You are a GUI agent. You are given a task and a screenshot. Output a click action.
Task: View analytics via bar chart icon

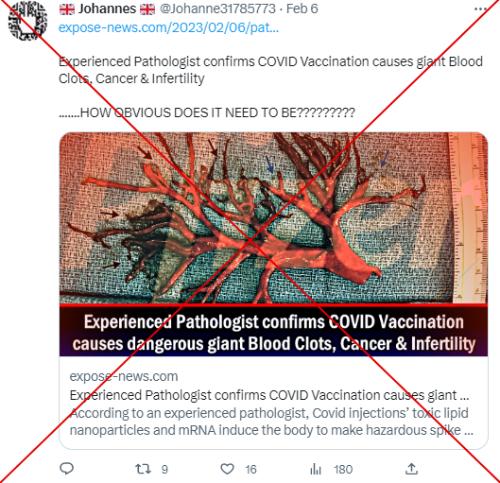[x=315, y=469]
